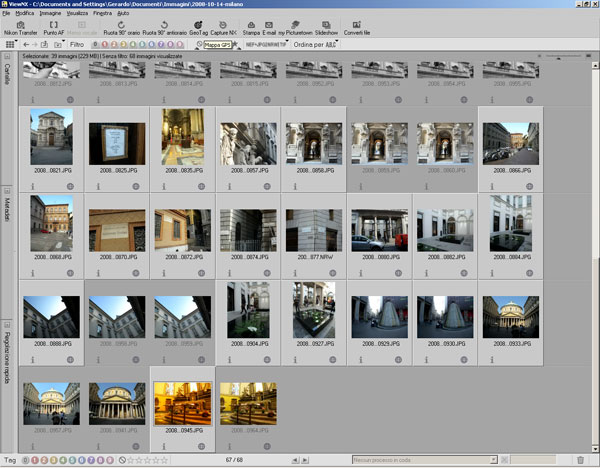Screen dimensions: 600x468
Task: Open the GeoTag tool
Action: pos(198,28)
